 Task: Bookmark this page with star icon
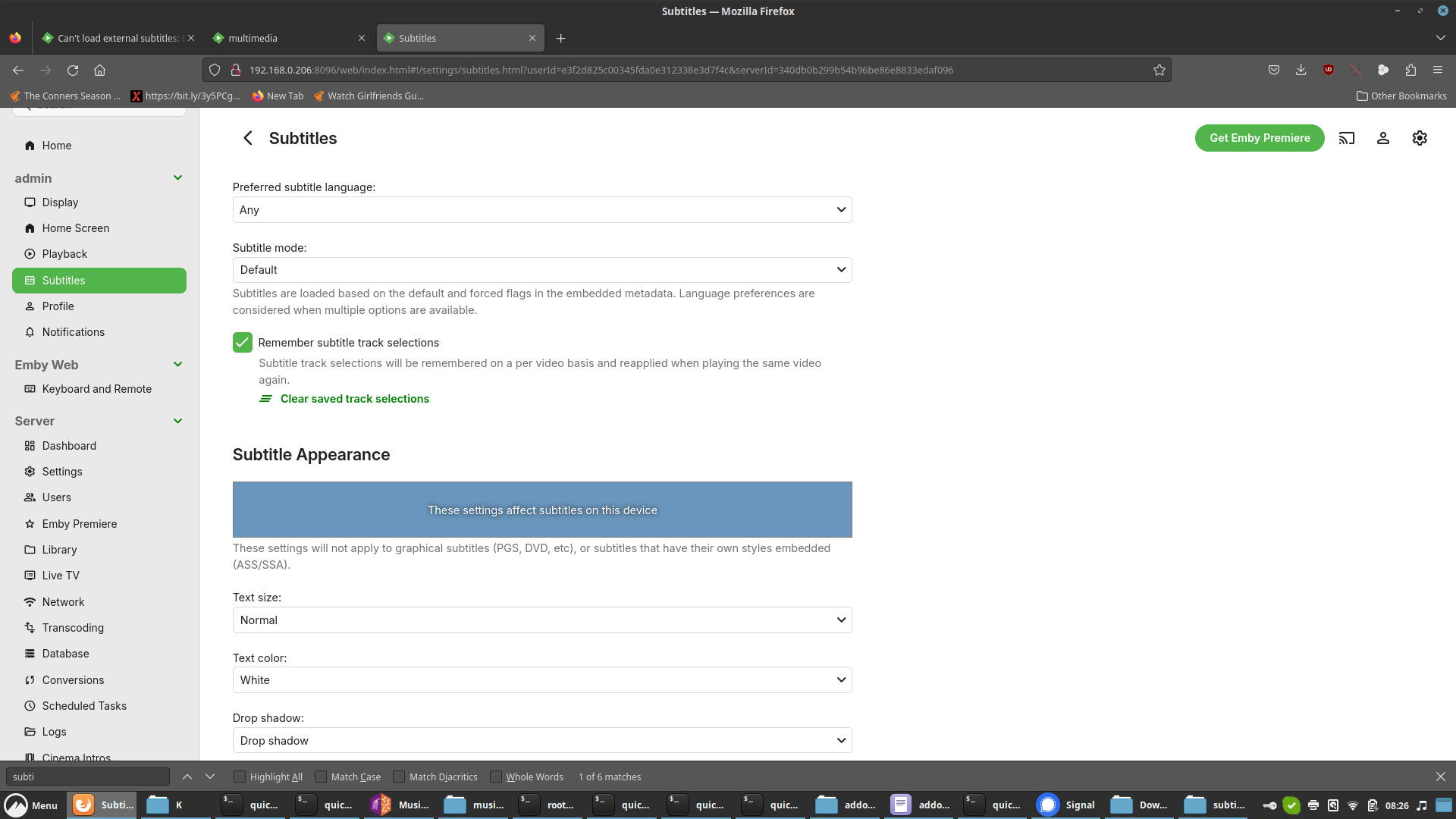click(1159, 70)
